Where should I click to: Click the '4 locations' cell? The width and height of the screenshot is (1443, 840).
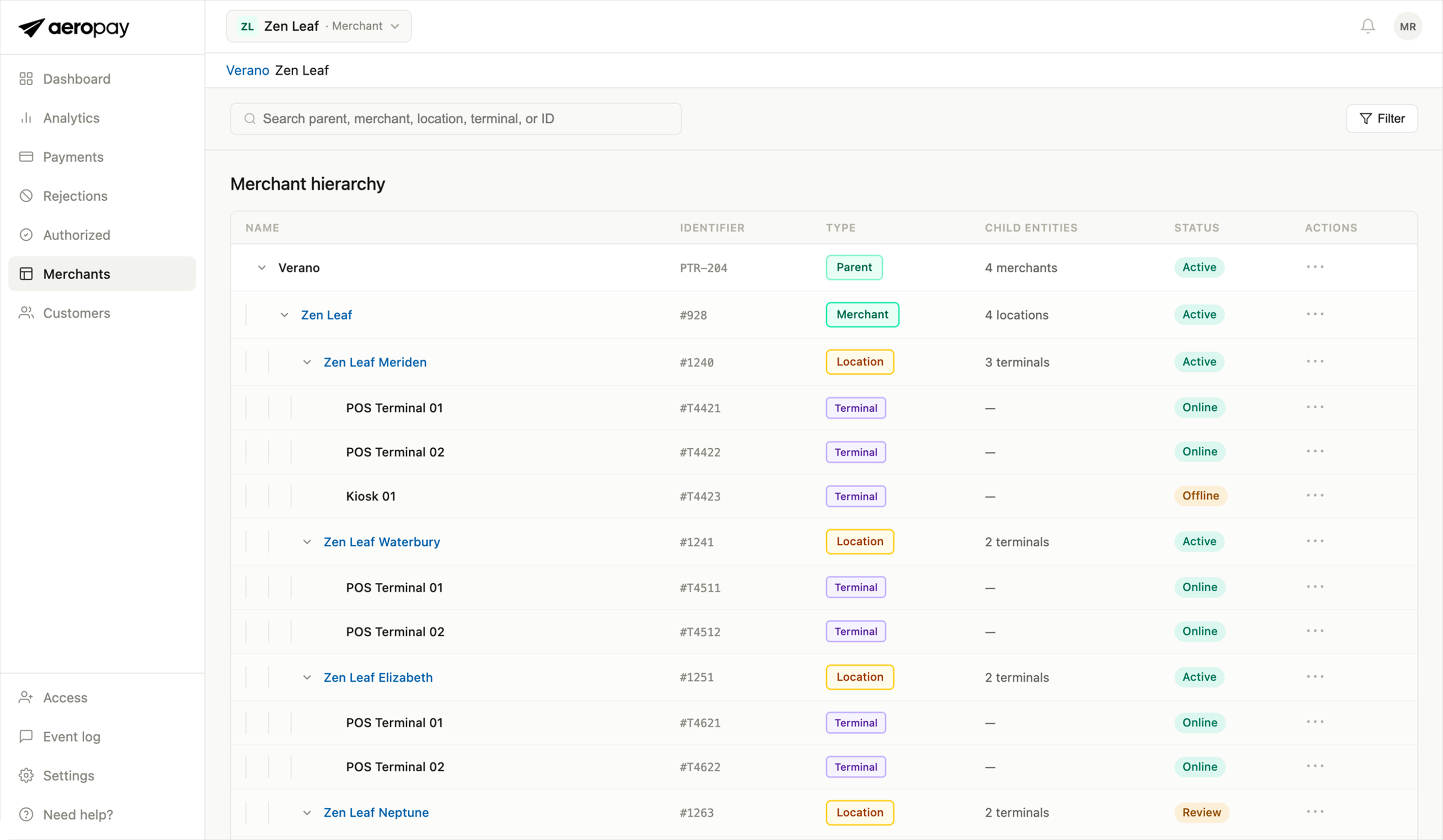click(1016, 315)
